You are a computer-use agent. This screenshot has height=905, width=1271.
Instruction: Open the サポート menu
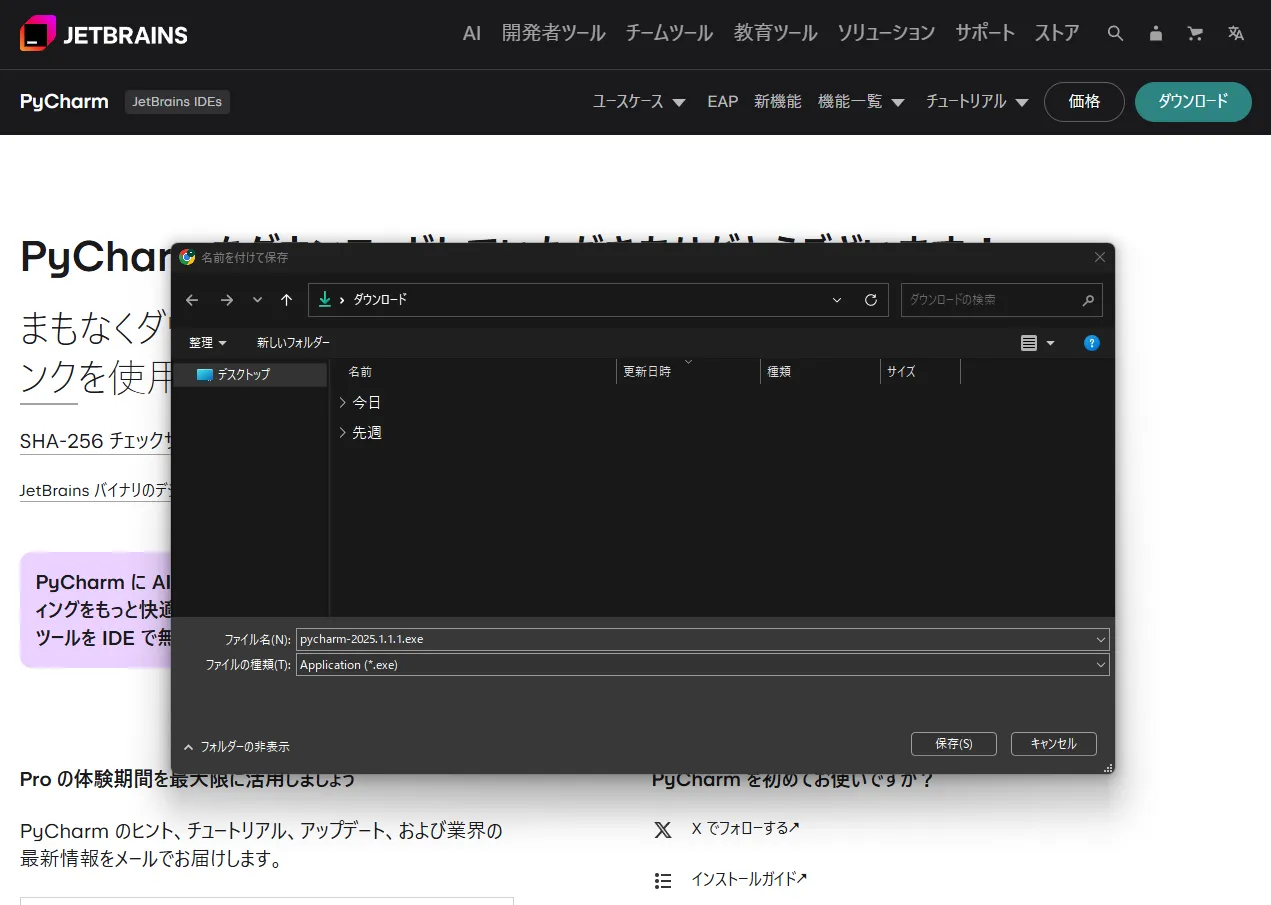[x=985, y=33]
